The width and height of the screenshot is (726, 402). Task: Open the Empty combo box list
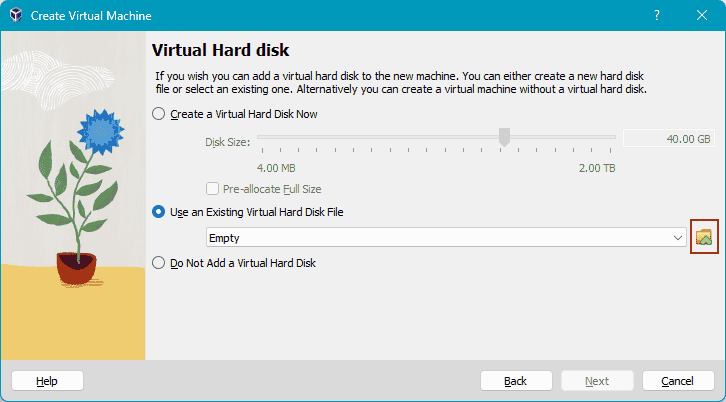click(446, 238)
